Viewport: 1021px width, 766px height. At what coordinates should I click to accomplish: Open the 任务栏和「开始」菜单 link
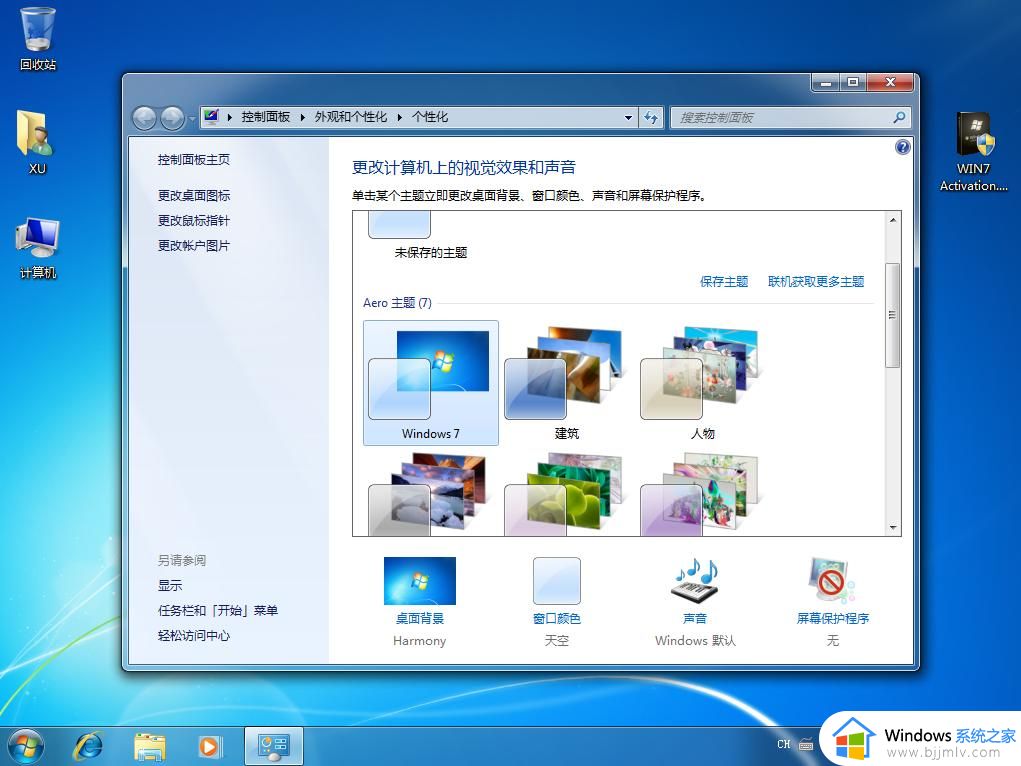(x=217, y=610)
